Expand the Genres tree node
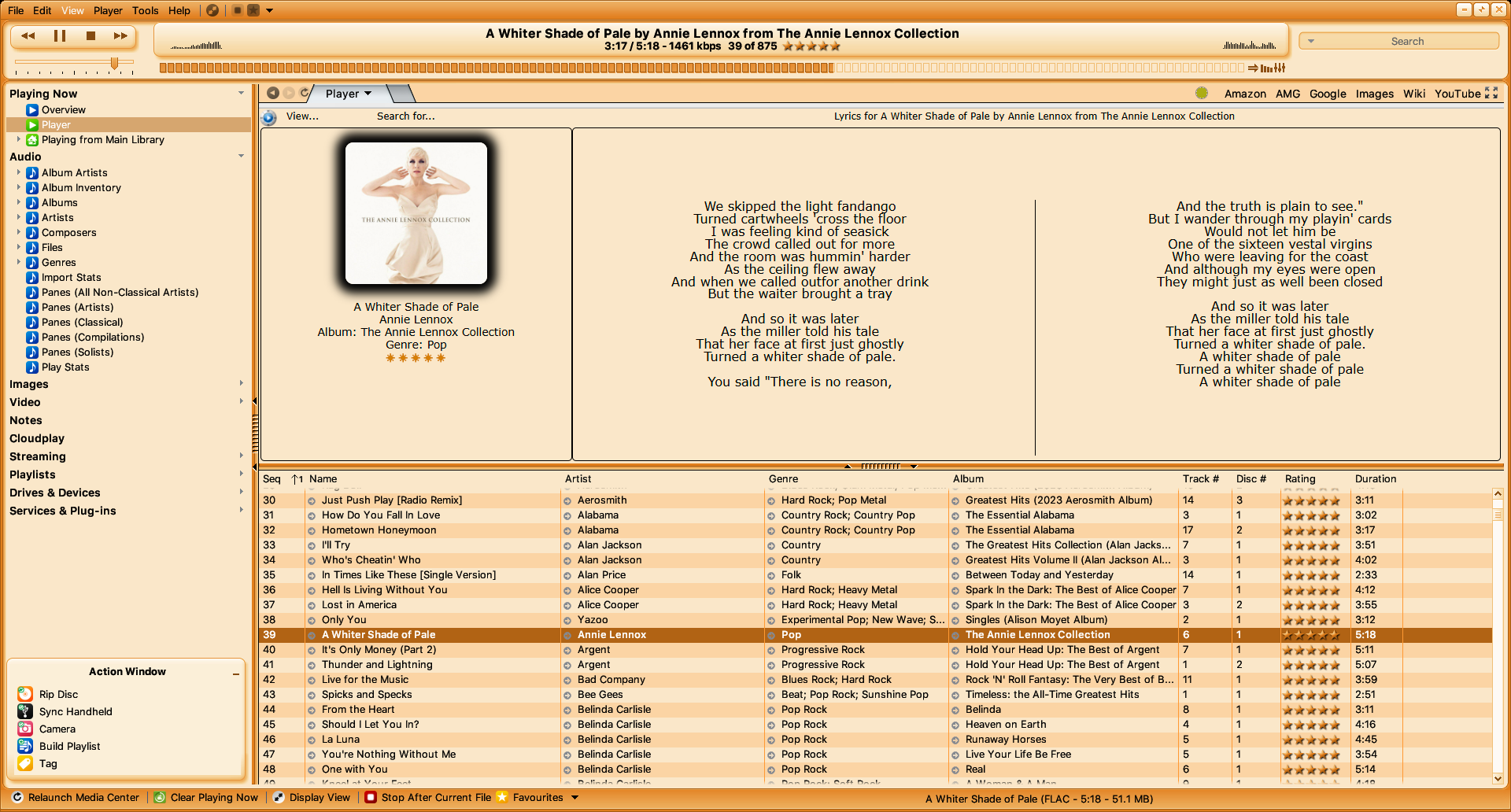Image resolution: width=1511 pixels, height=812 pixels. (x=19, y=262)
